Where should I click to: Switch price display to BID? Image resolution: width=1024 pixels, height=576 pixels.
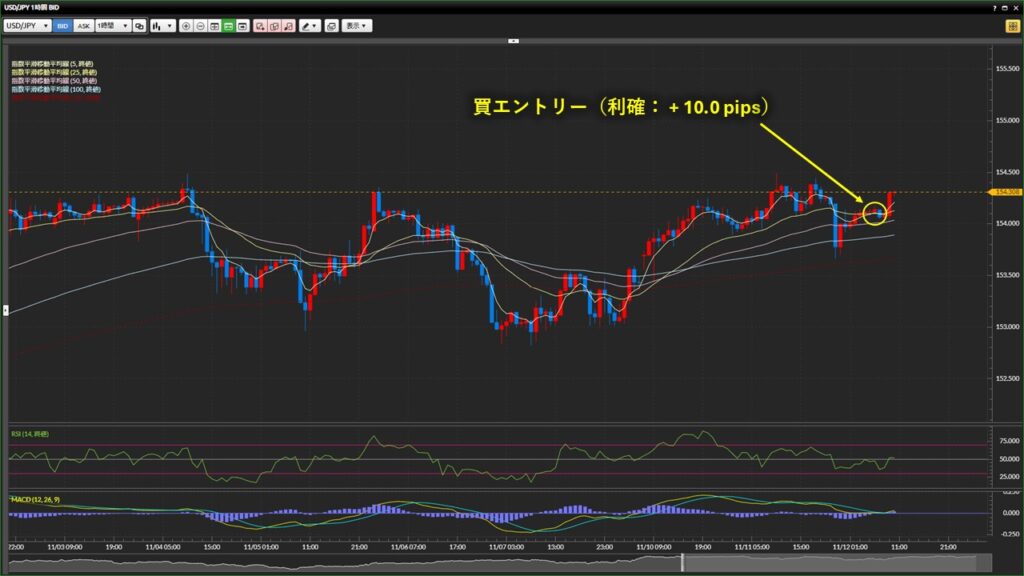pos(63,26)
